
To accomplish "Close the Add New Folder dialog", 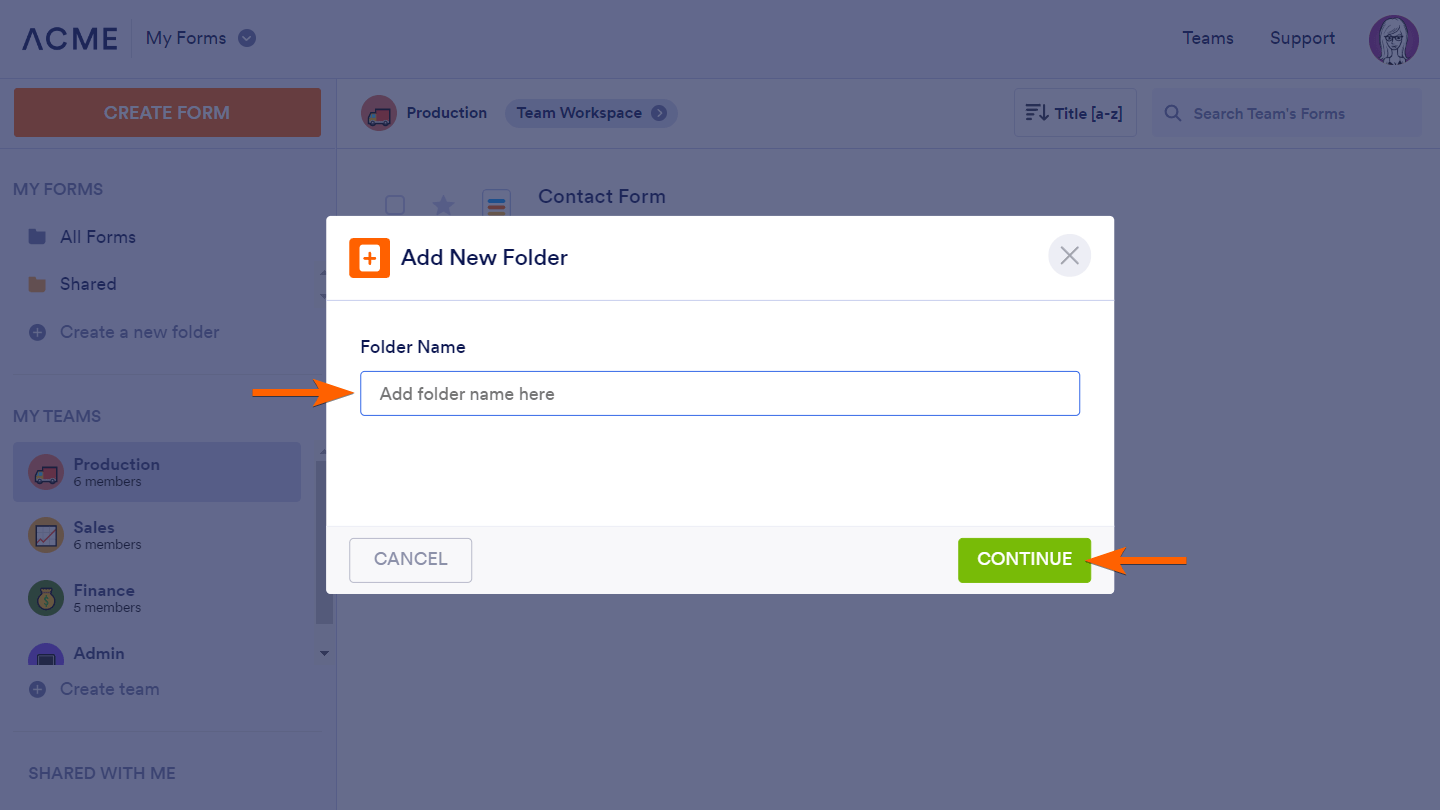I will (1069, 256).
